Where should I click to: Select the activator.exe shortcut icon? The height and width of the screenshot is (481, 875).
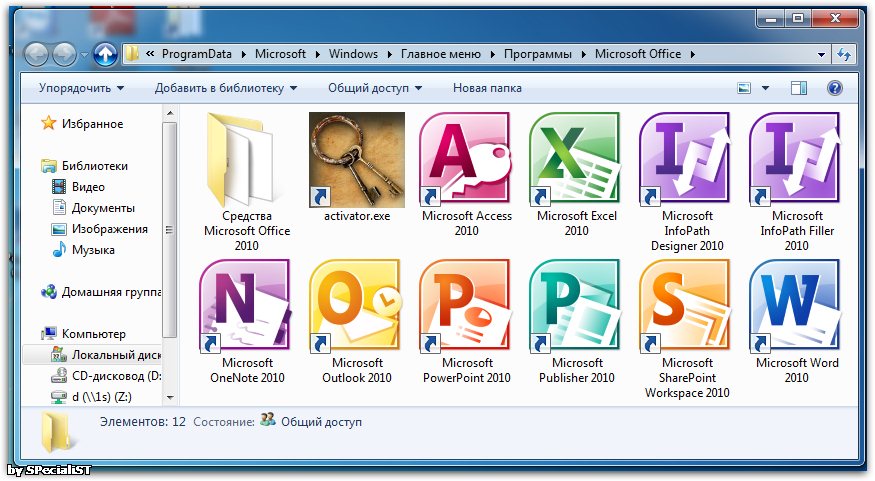tap(357, 160)
